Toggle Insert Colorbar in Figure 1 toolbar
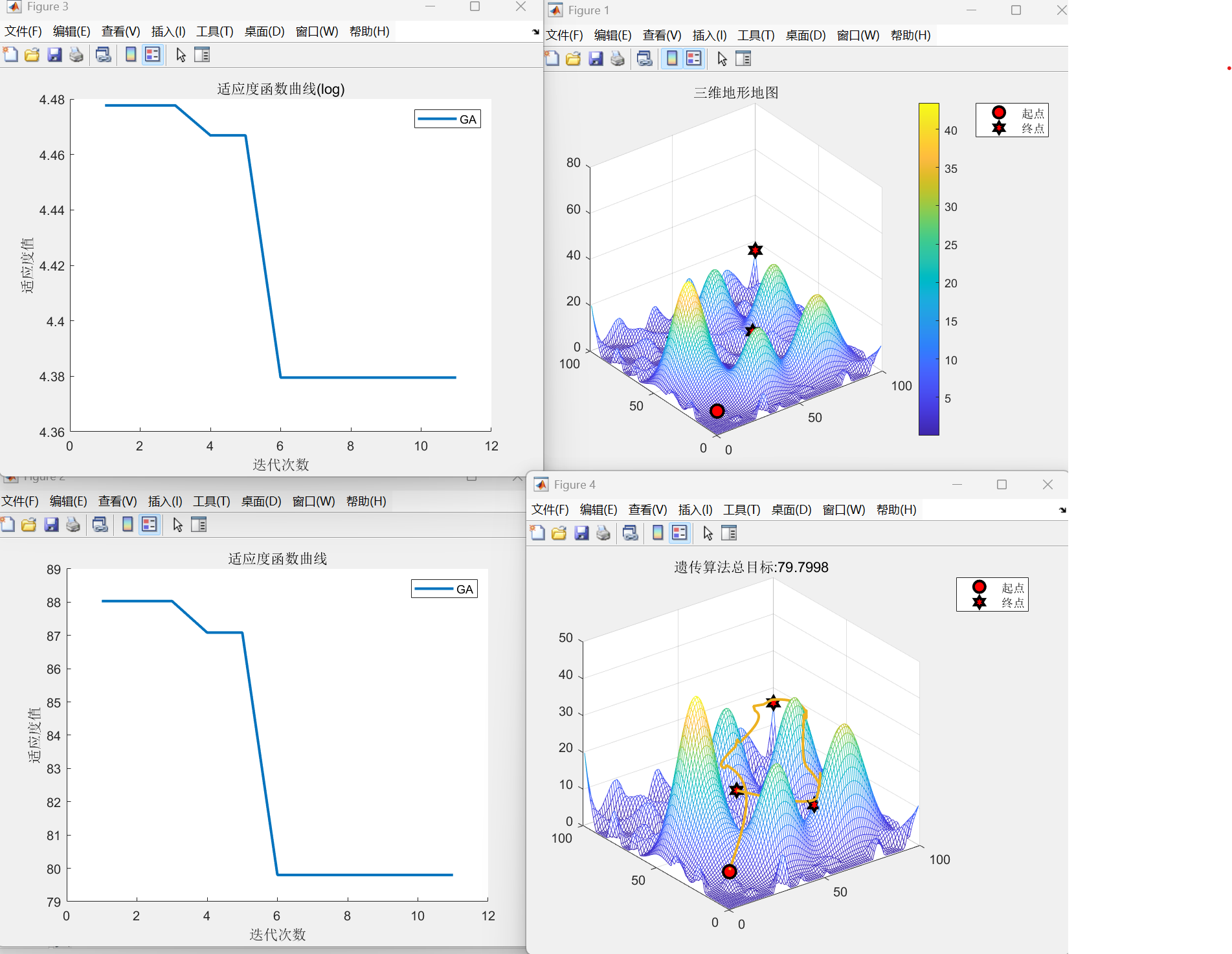Image resolution: width=1232 pixels, height=954 pixels. point(672,59)
